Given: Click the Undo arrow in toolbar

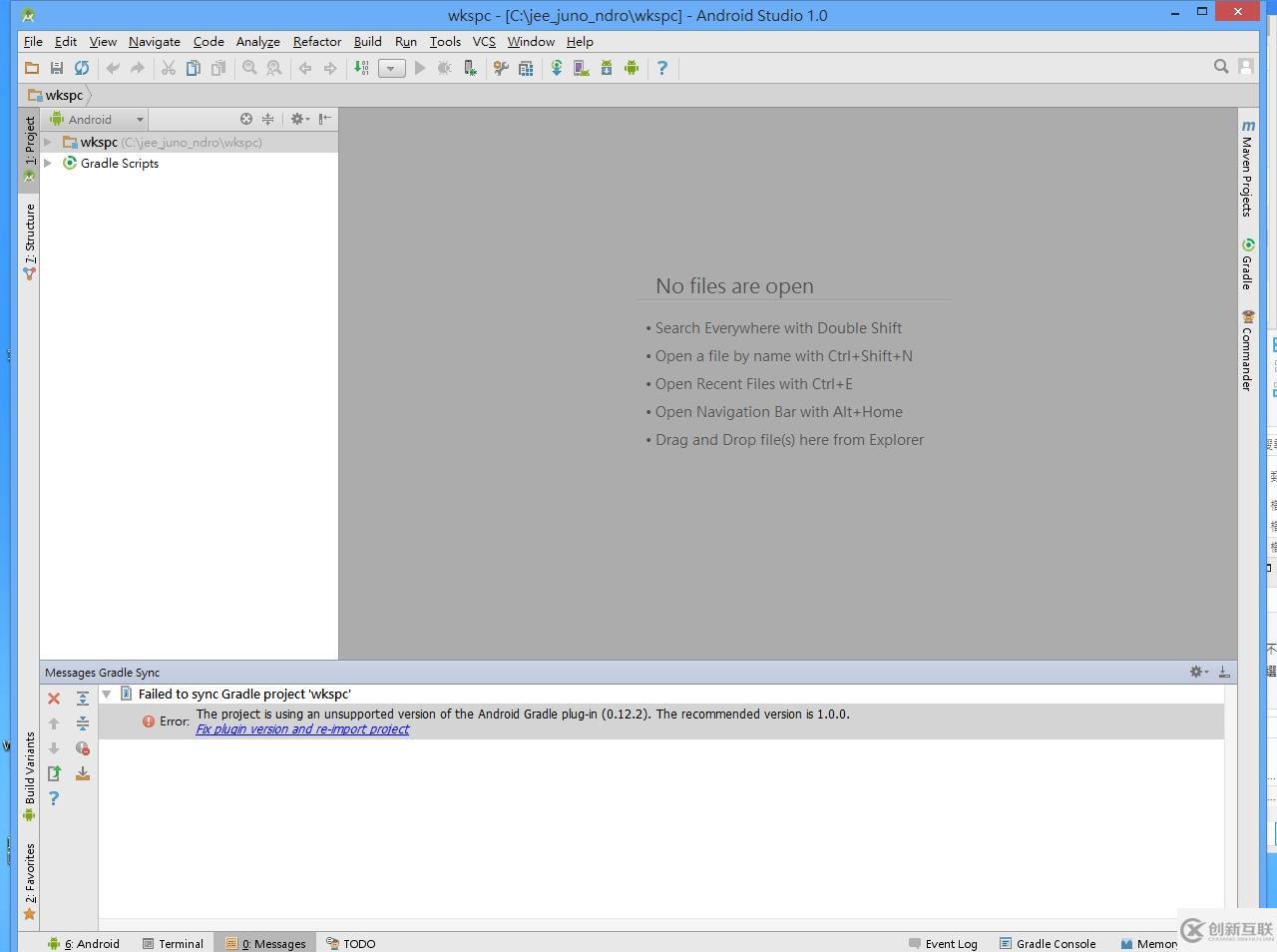Looking at the screenshot, I should tap(113, 68).
